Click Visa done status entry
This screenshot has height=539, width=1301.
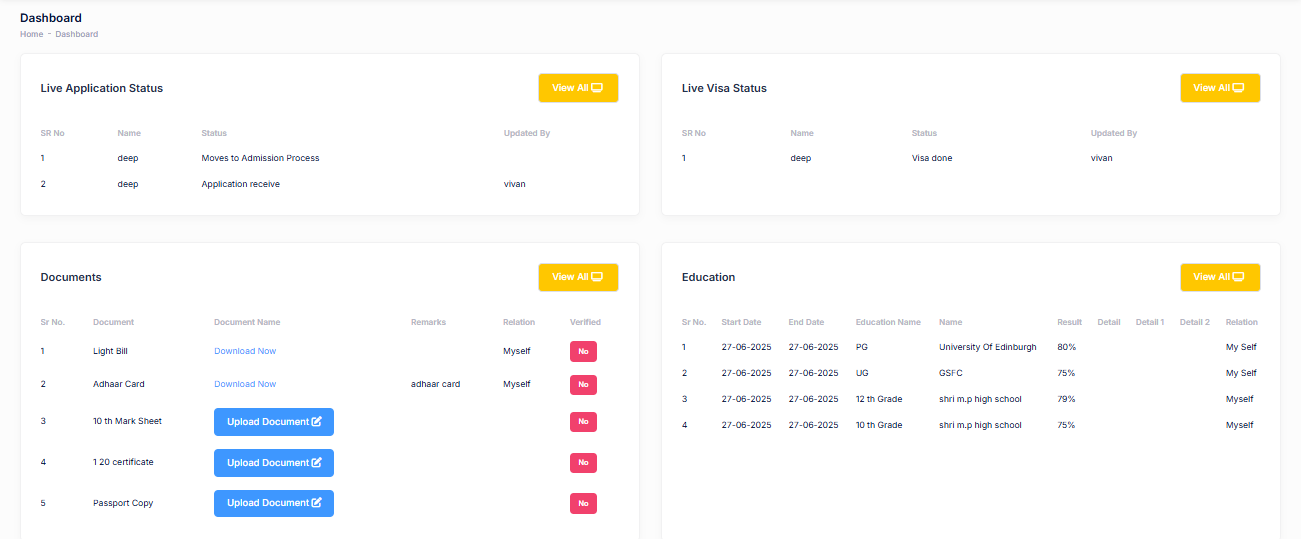(932, 158)
